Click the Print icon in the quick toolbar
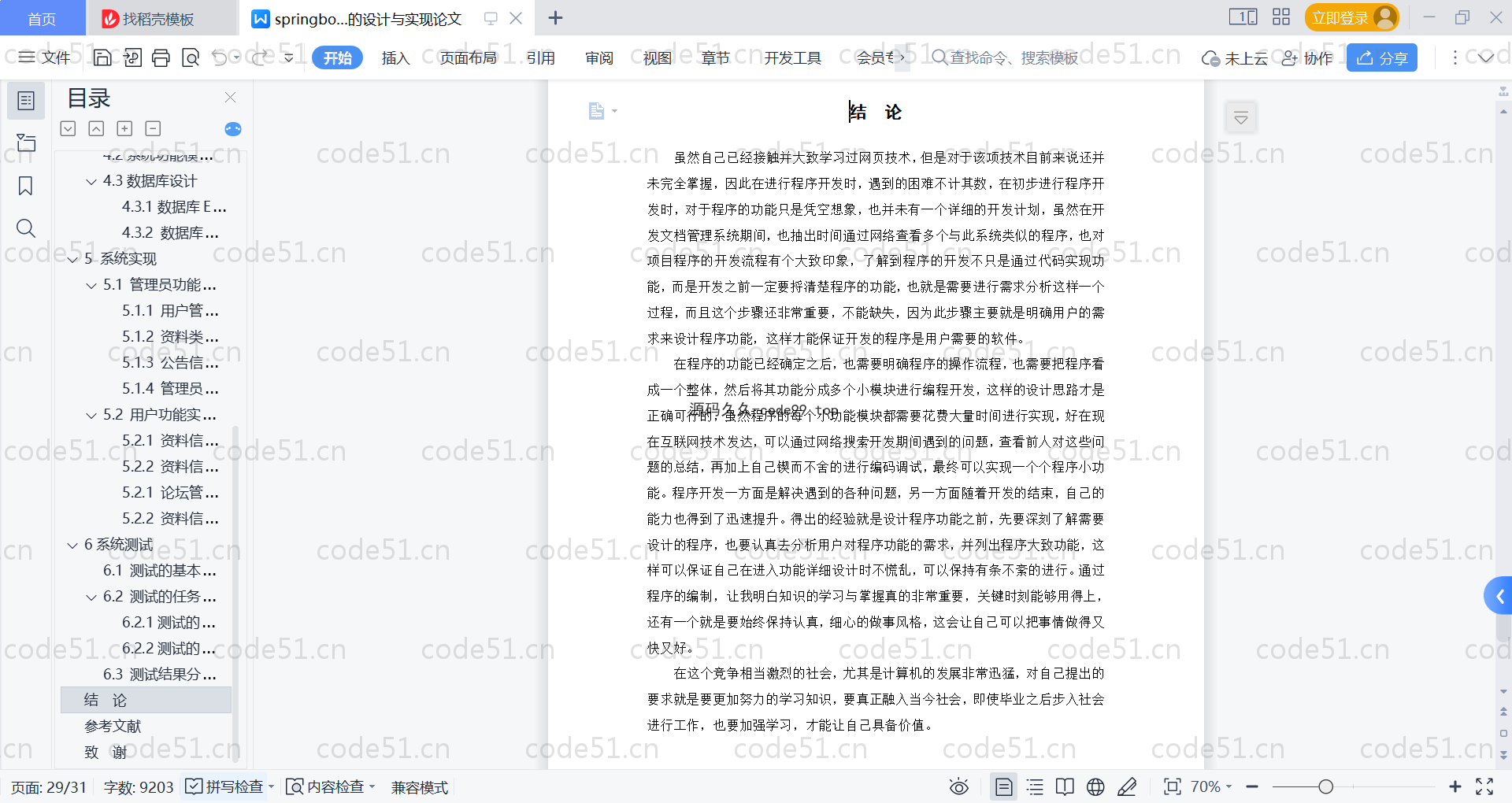This screenshot has width=1512, height=803. click(161, 57)
